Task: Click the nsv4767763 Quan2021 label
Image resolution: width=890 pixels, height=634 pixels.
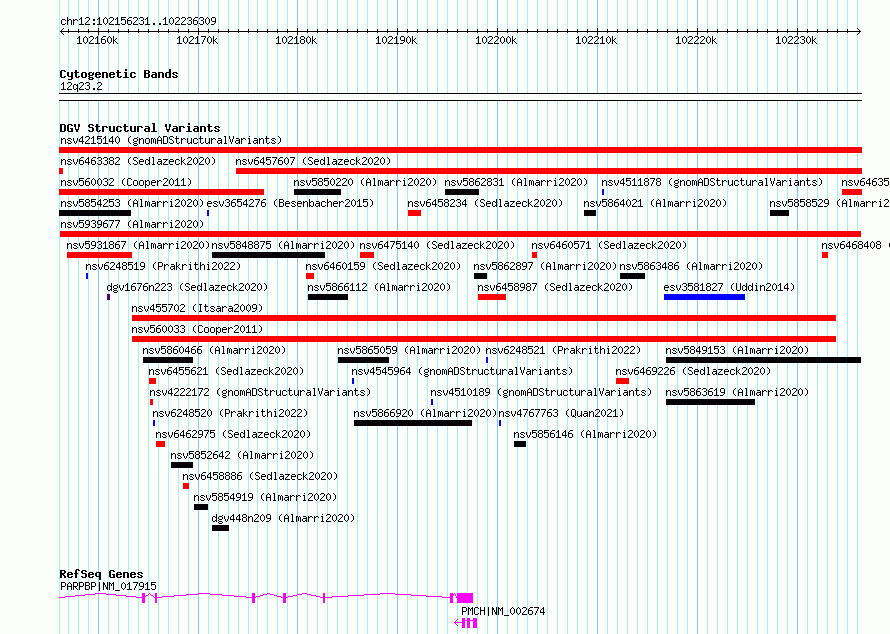Action: pos(561,413)
